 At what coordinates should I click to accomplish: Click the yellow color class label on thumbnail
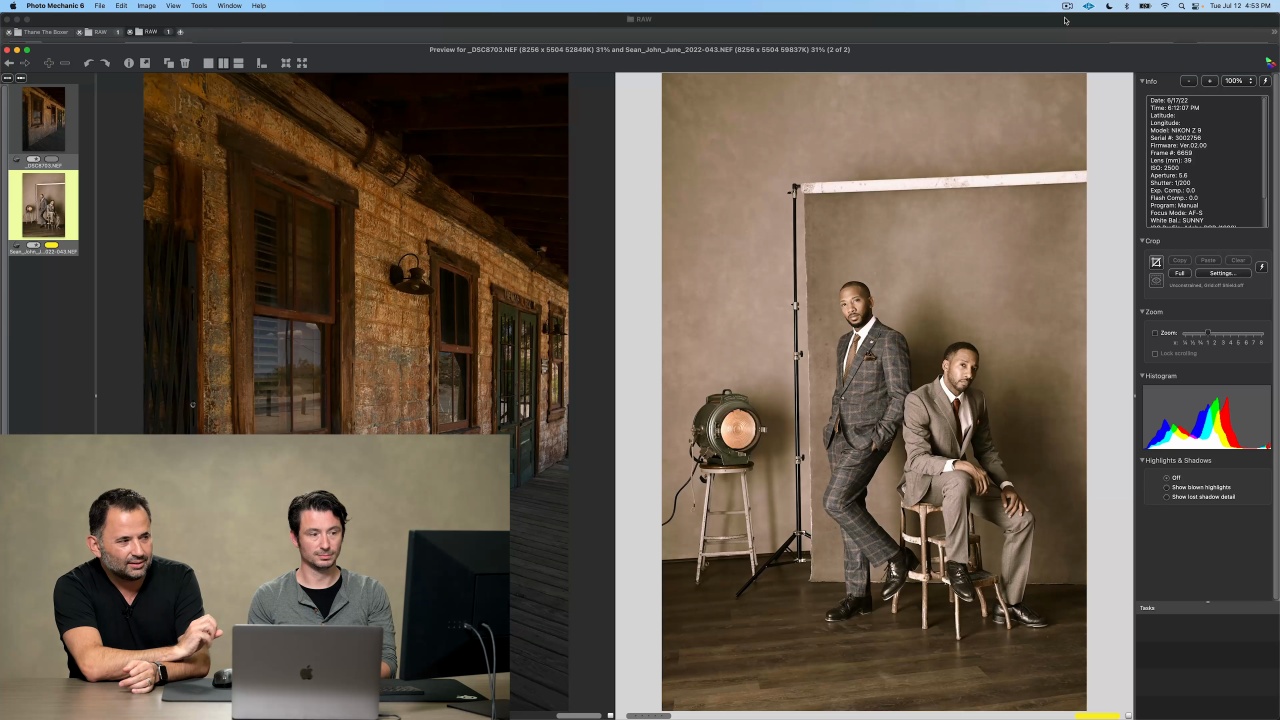coord(52,245)
